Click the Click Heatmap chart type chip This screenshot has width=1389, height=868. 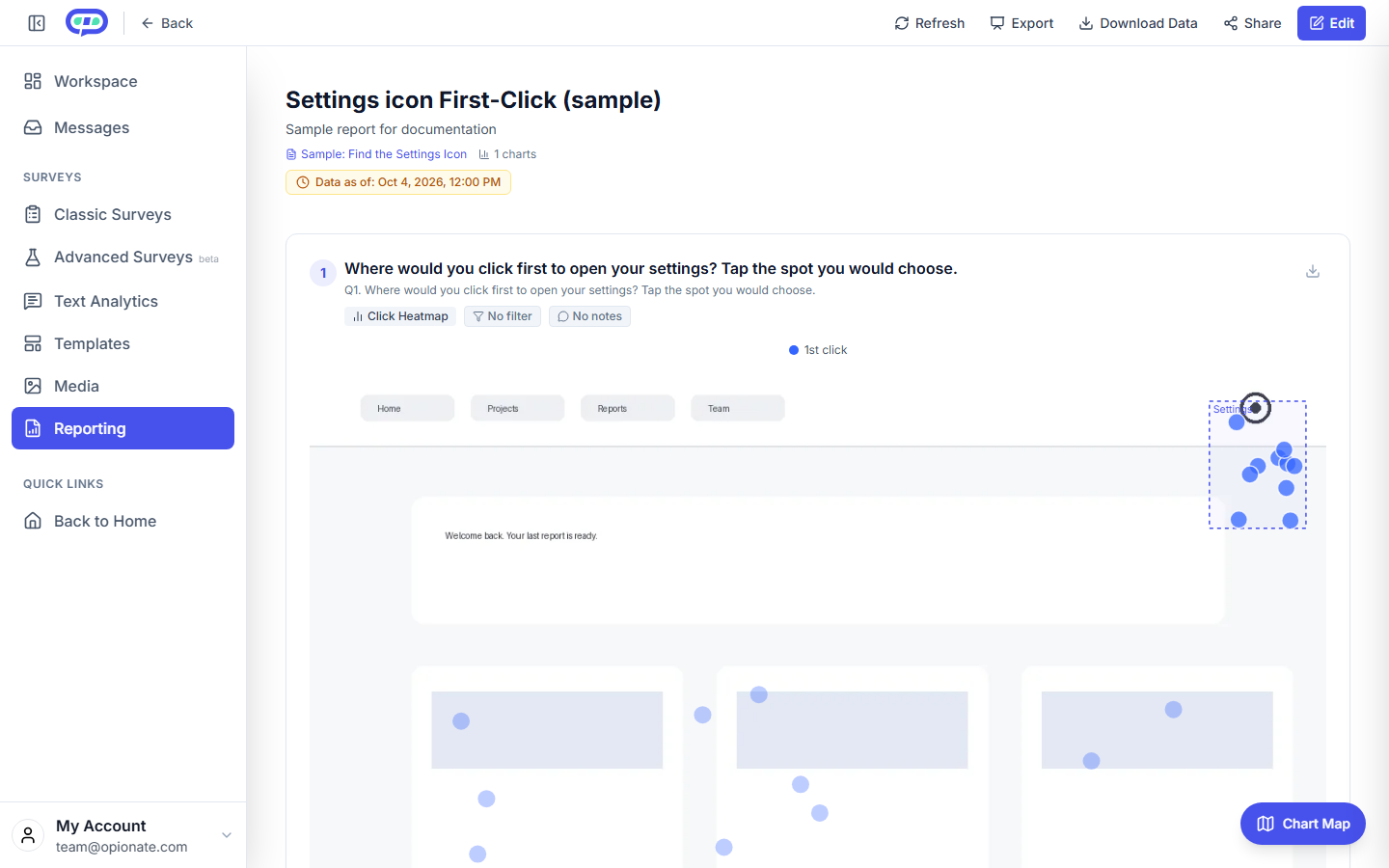click(x=400, y=316)
